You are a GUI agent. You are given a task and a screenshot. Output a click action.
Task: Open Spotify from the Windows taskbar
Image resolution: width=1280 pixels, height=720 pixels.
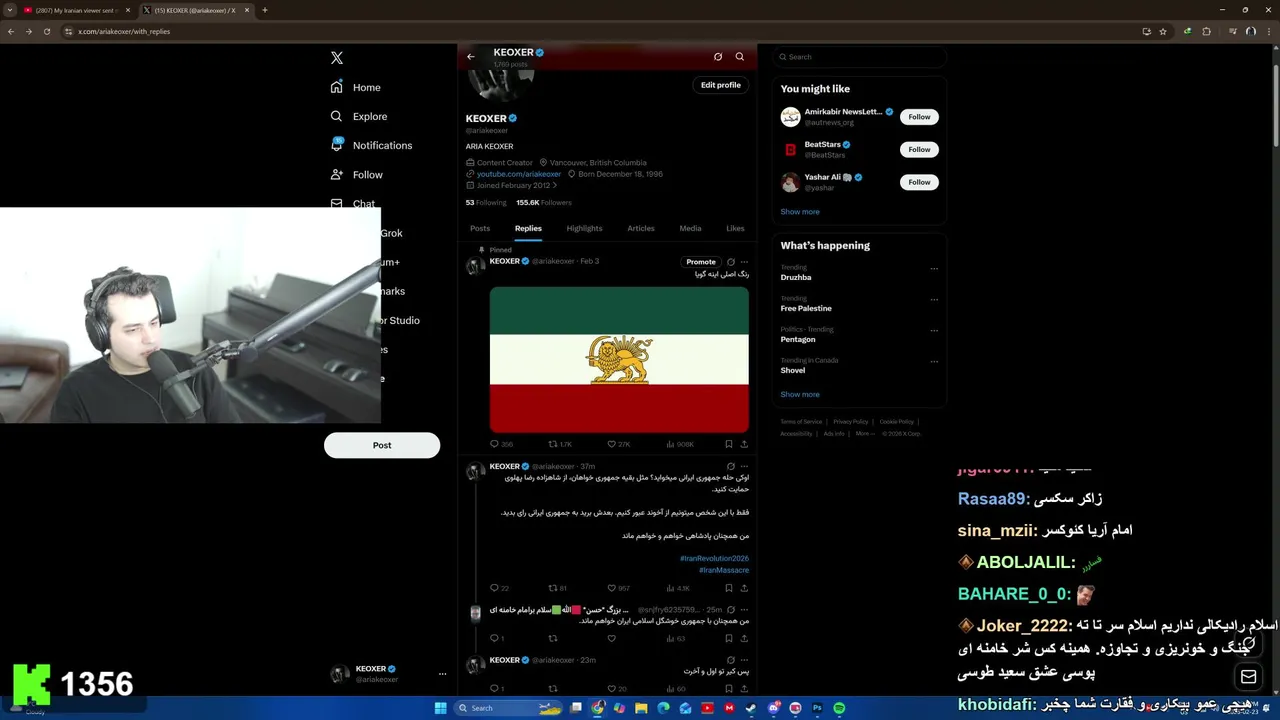tap(839, 708)
